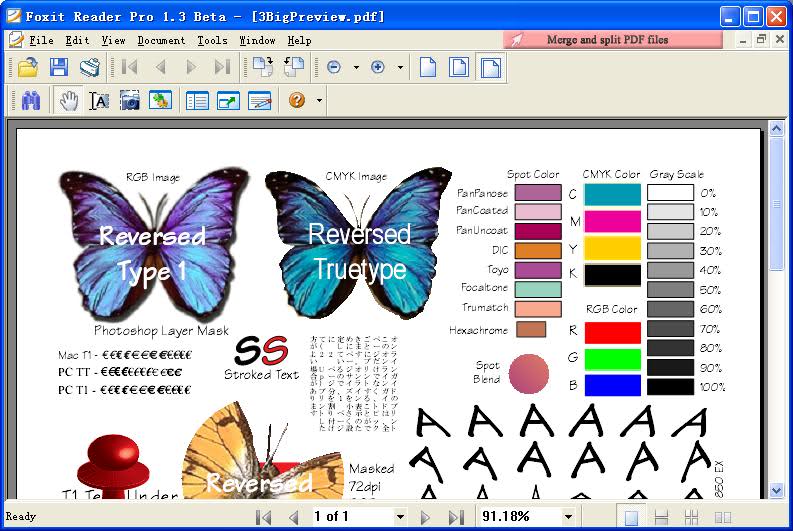793x531 pixels.
Task: Click the 91.18% zoom field
Action: (520, 517)
